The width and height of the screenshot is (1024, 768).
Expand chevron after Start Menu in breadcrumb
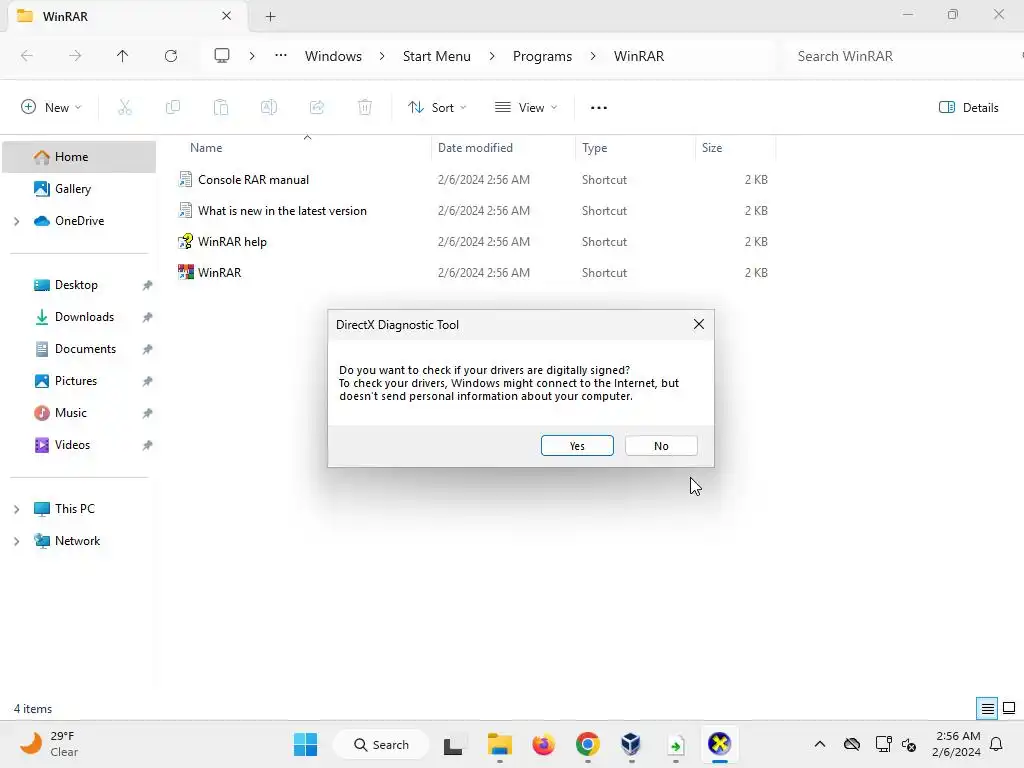click(492, 56)
